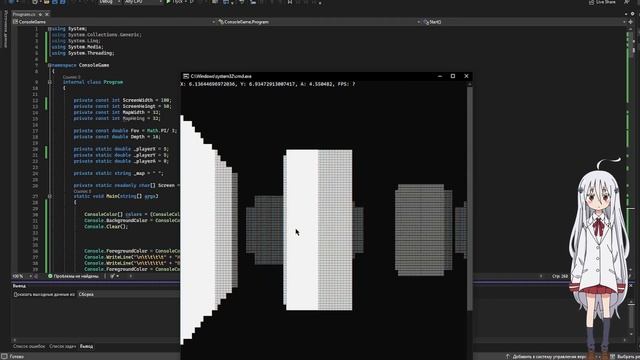This screenshot has height=360, width=640.
Task: Switch to the Список ошибок tab
Action: [x=29, y=346]
